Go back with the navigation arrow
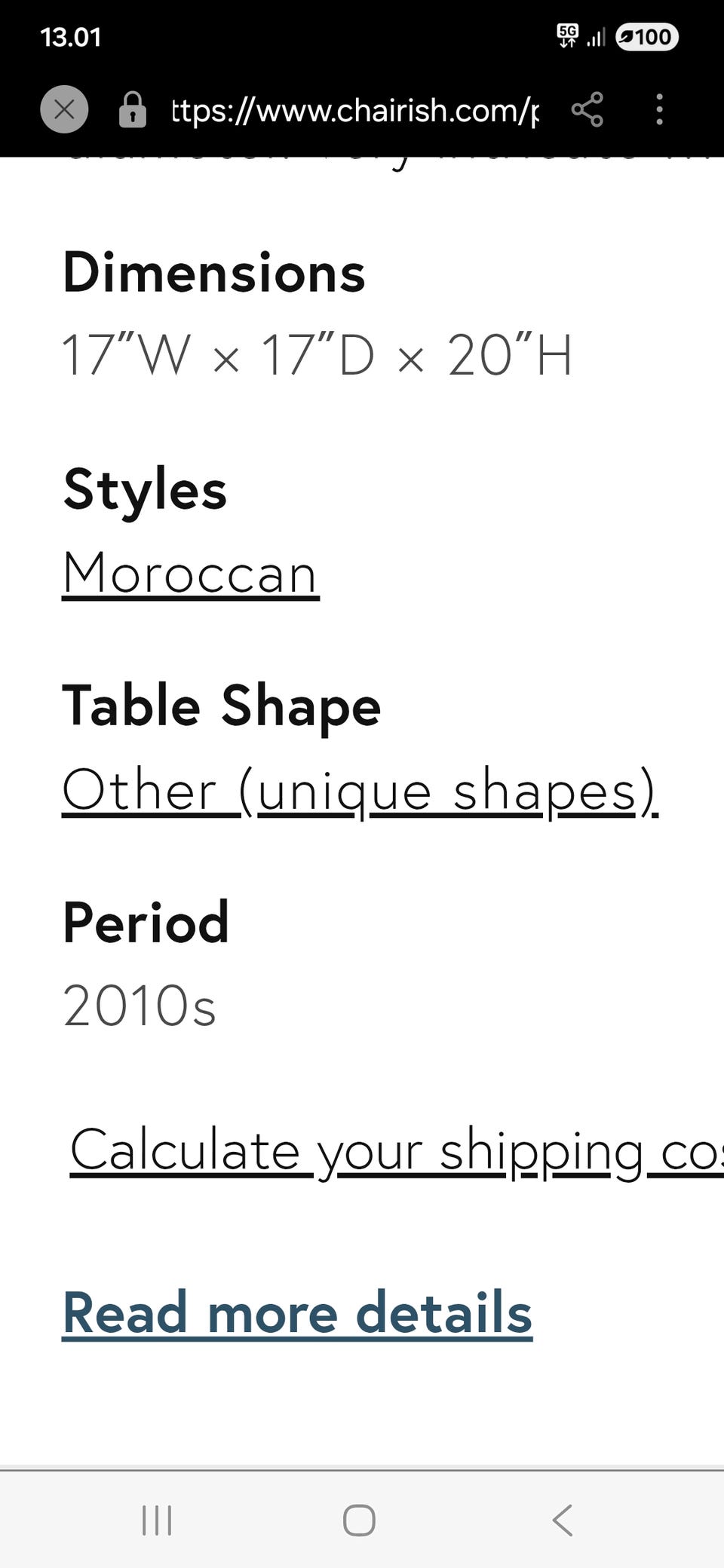Image resolution: width=724 pixels, height=1568 pixels. pyautogui.click(x=563, y=1520)
